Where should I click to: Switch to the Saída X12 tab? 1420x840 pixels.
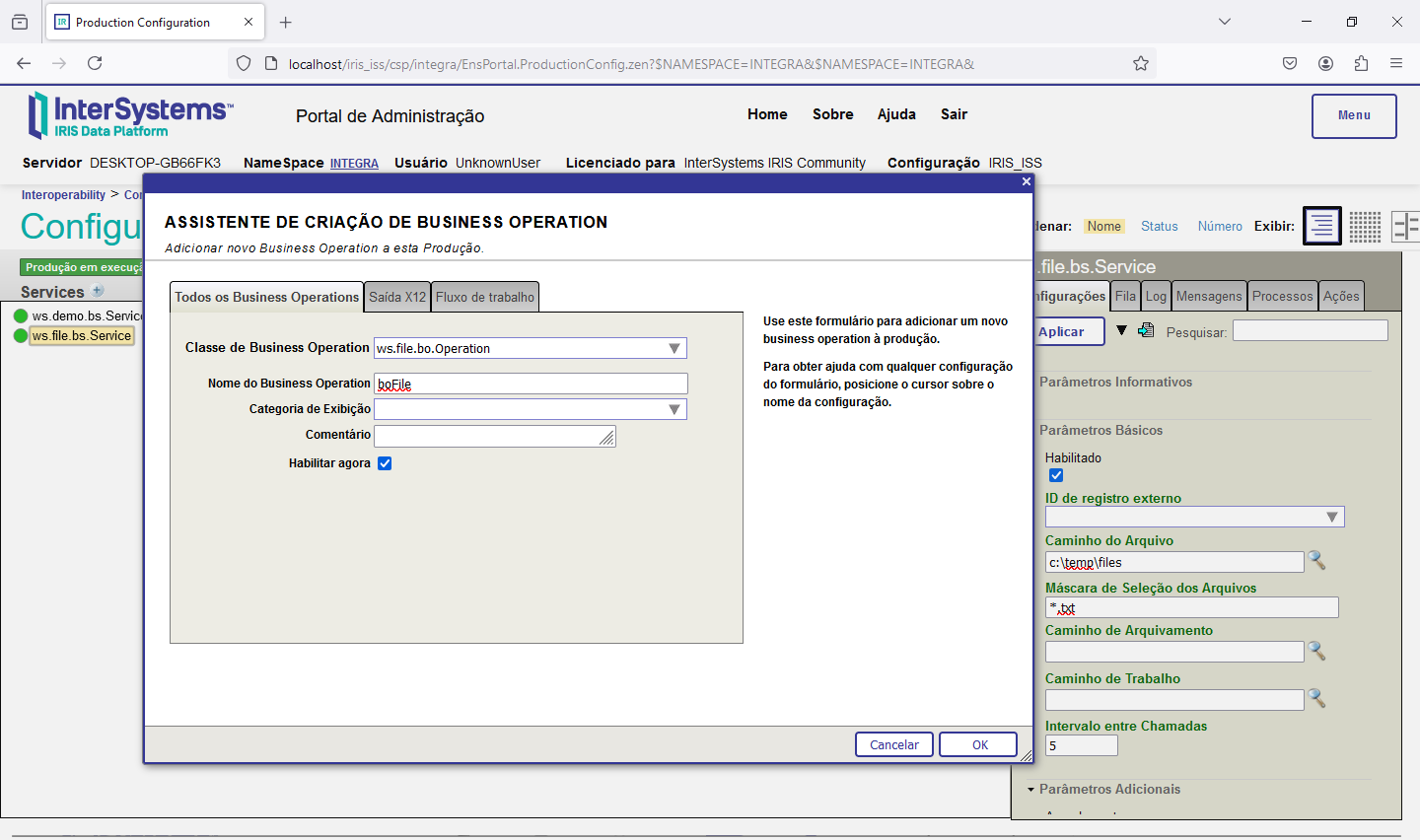(x=397, y=297)
